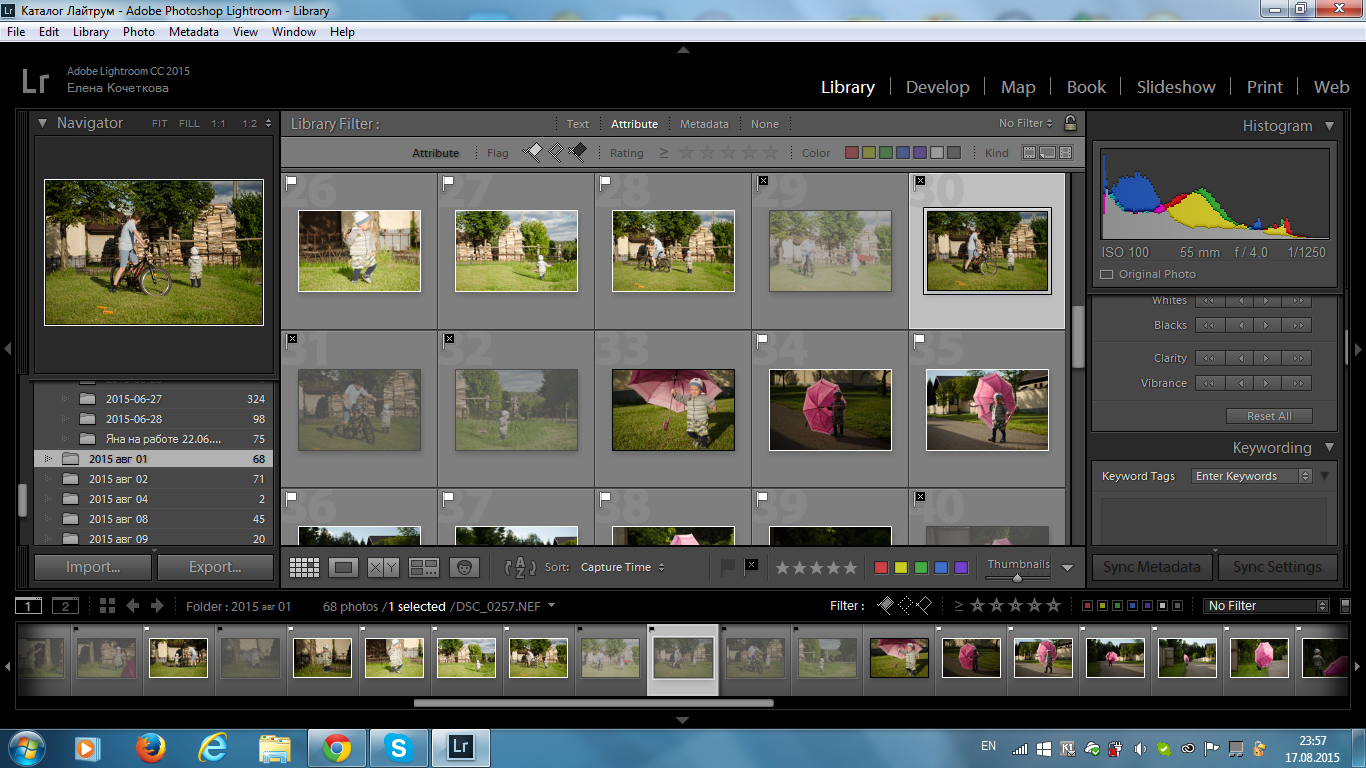Toggle the flag on thumbnail 33
This screenshot has height=768, width=1366.
point(605,340)
